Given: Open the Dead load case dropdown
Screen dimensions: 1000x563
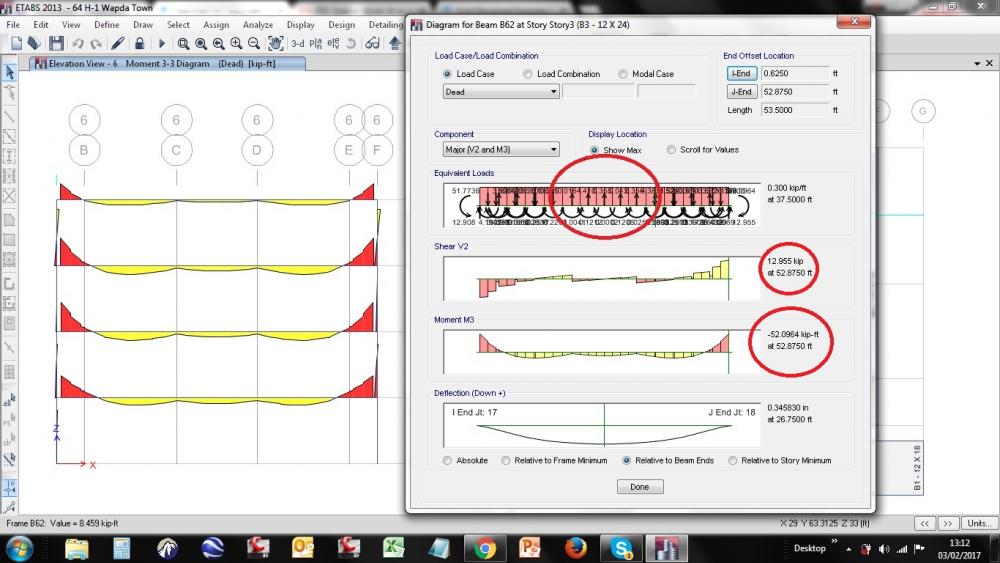Looking at the screenshot, I should (x=501, y=92).
